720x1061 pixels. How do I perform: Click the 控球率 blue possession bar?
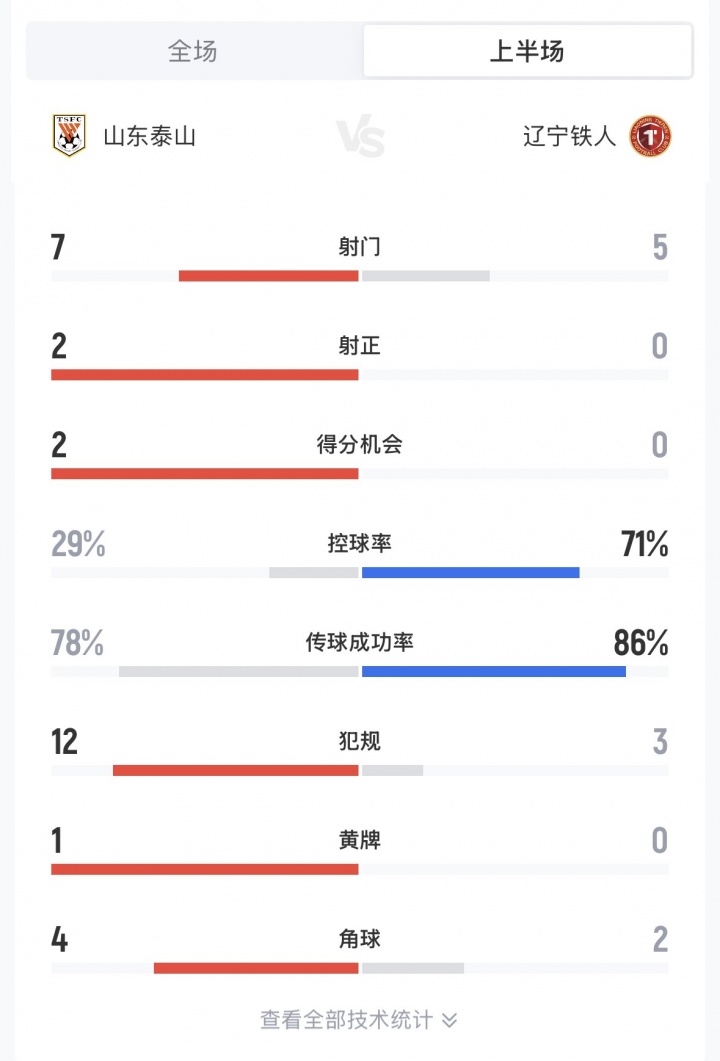pyautogui.click(x=470, y=572)
